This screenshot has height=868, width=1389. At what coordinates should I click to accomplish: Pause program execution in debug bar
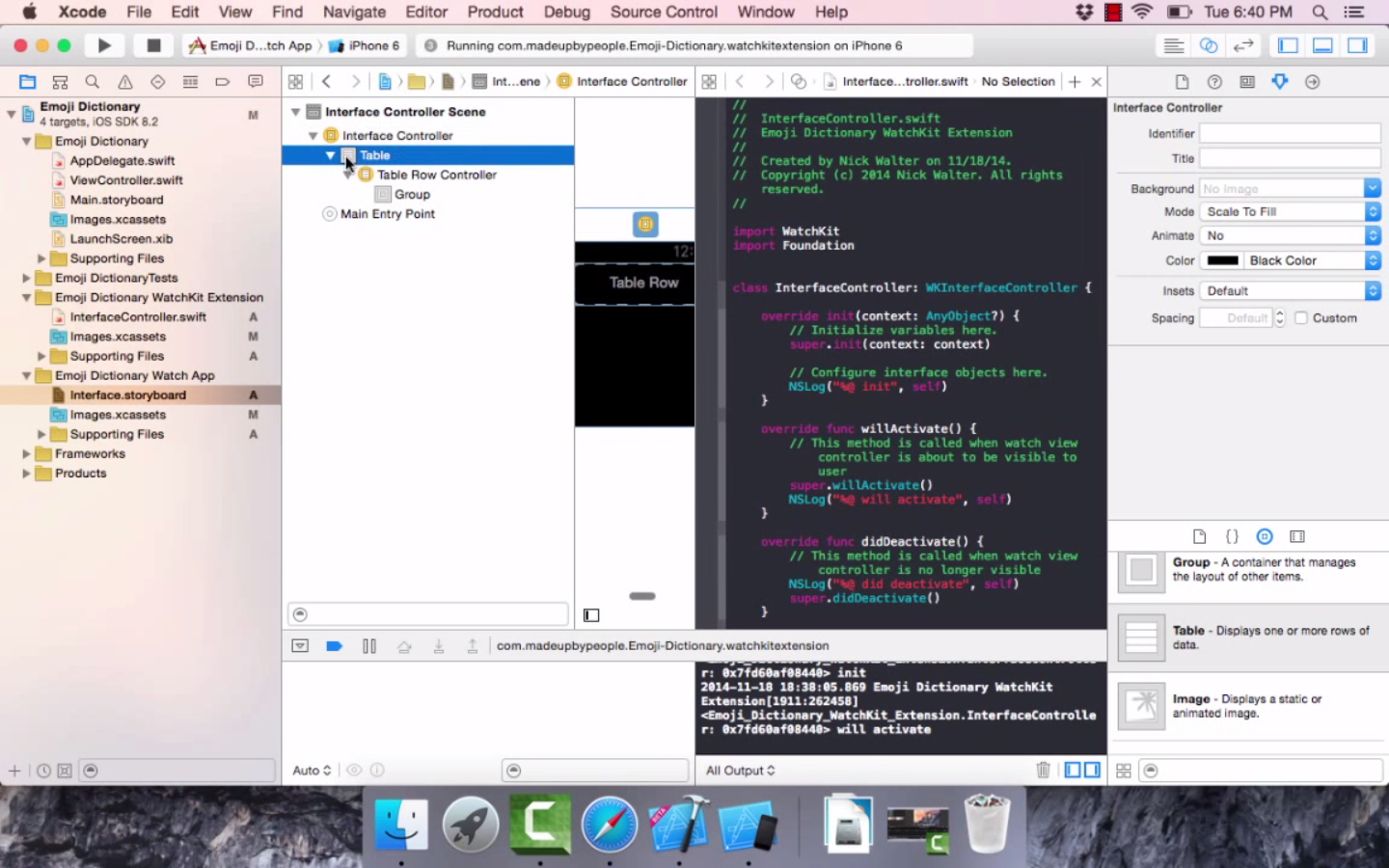pyautogui.click(x=369, y=646)
